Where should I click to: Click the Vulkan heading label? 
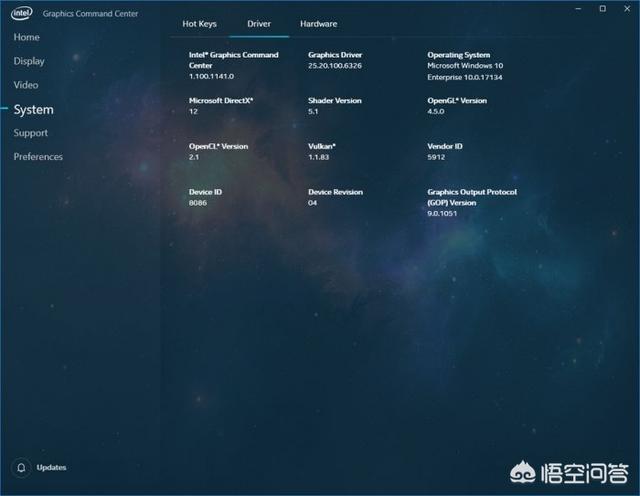tap(322, 147)
